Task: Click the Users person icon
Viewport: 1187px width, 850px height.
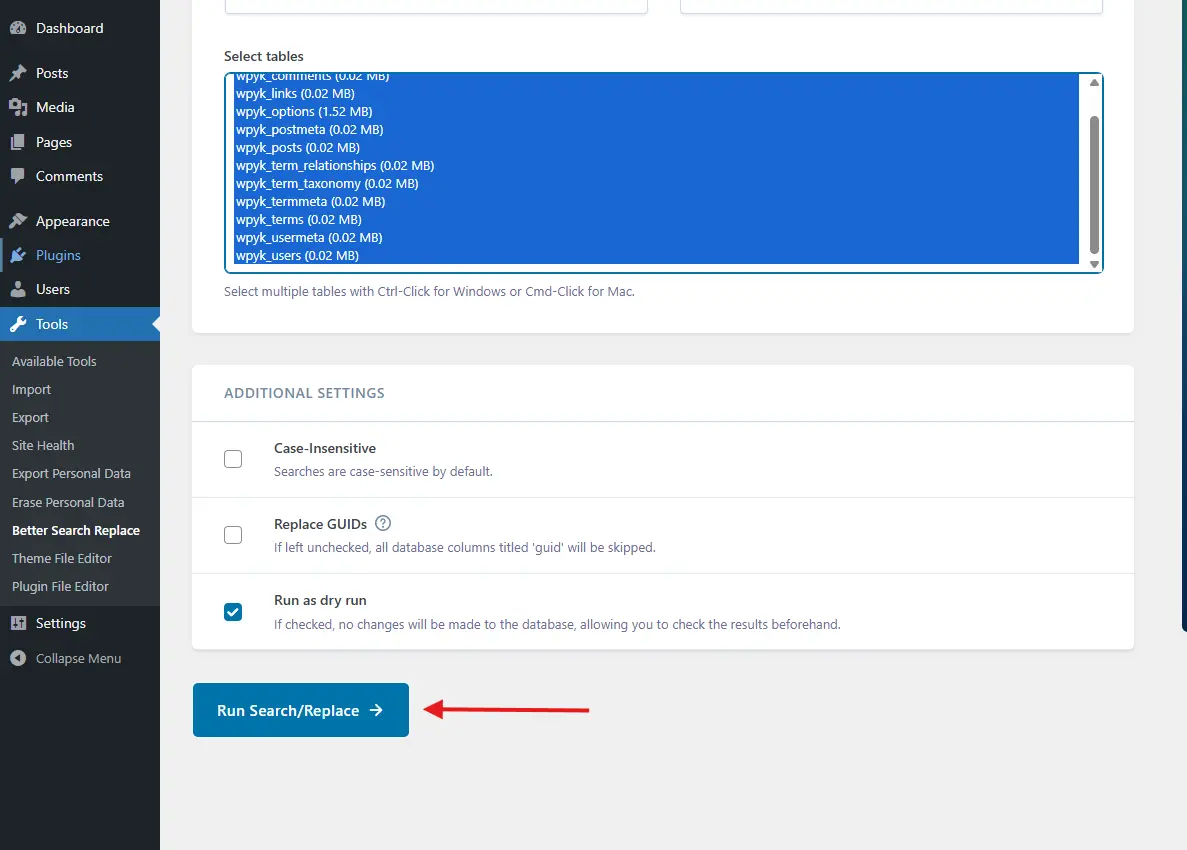Action: (18, 289)
